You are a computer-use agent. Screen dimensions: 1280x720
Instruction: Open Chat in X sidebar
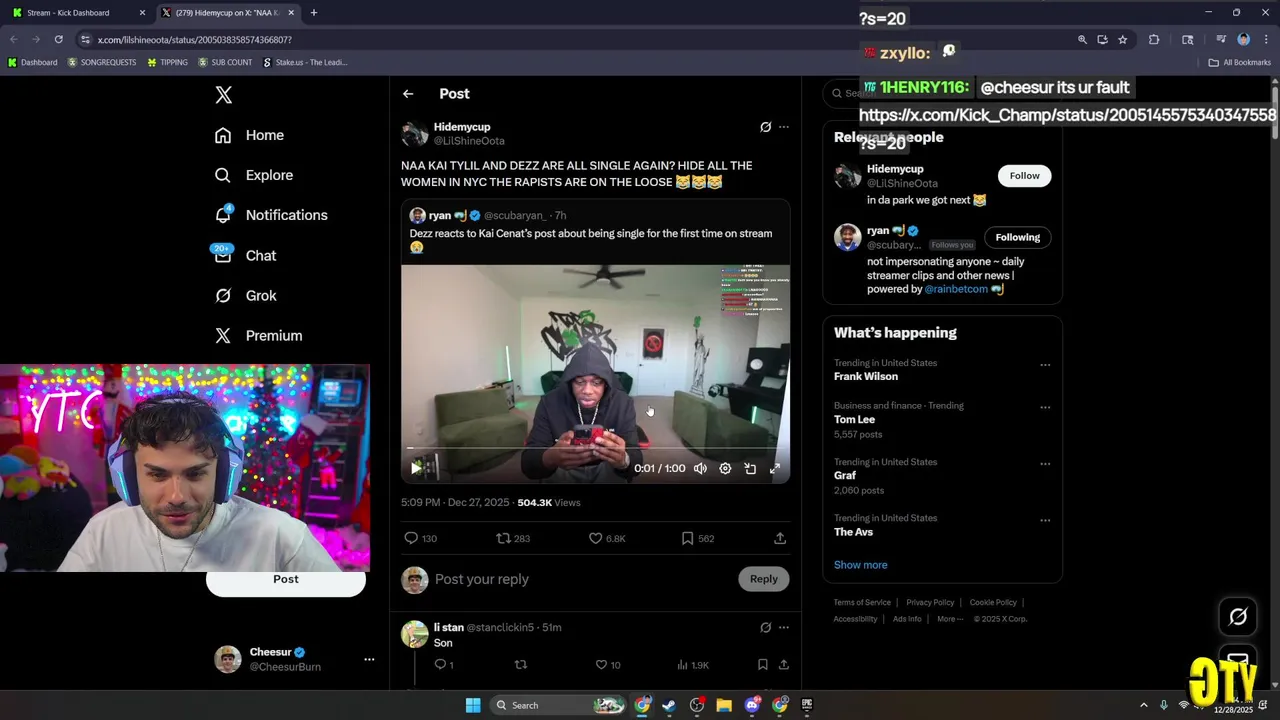point(246,255)
